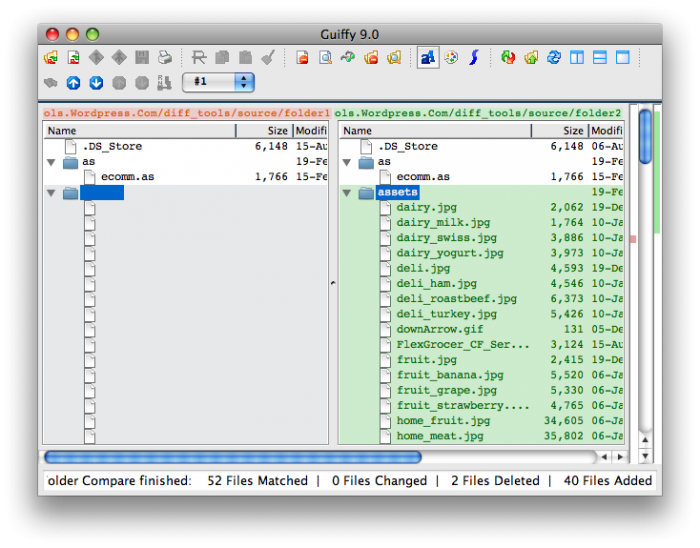The image size is (700, 548).
Task: Select dairy.jpg in right pane
Action: pyautogui.click(x=482, y=208)
